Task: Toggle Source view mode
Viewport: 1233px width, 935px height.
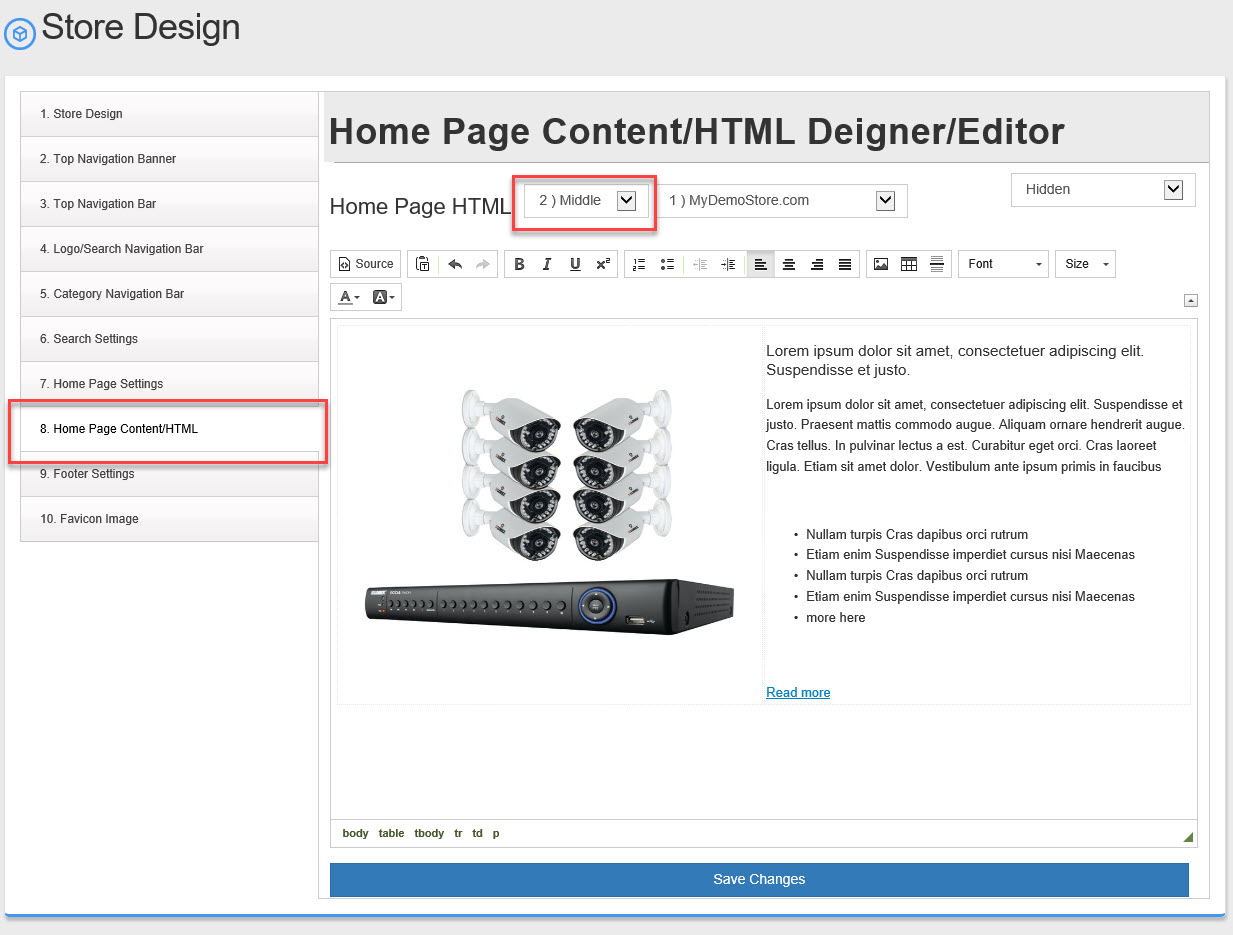Action: click(365, 264)
